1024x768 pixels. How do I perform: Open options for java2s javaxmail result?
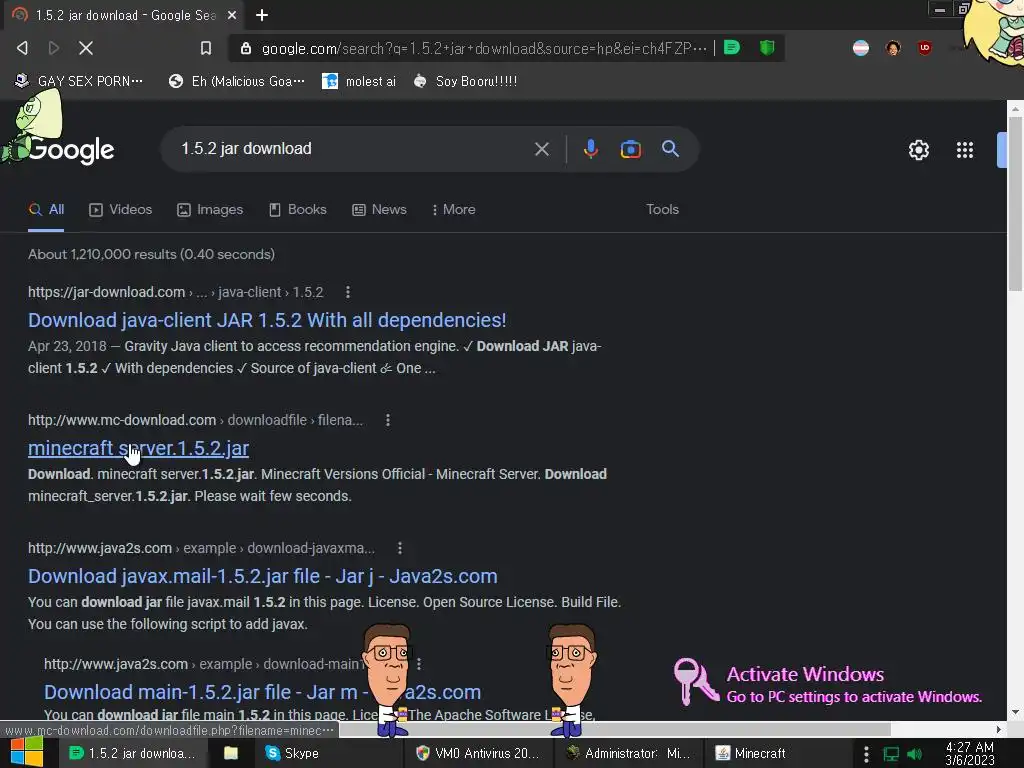[x=400, y=548]
